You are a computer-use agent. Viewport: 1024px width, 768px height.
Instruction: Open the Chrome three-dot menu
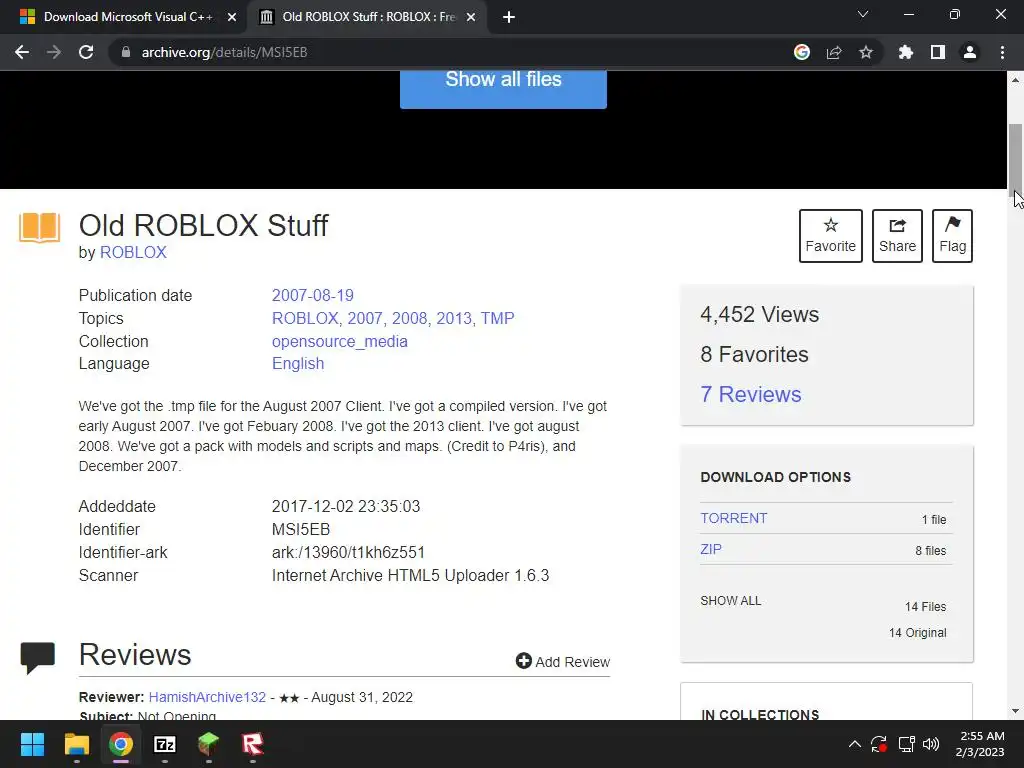click(x=1002, y=52)
